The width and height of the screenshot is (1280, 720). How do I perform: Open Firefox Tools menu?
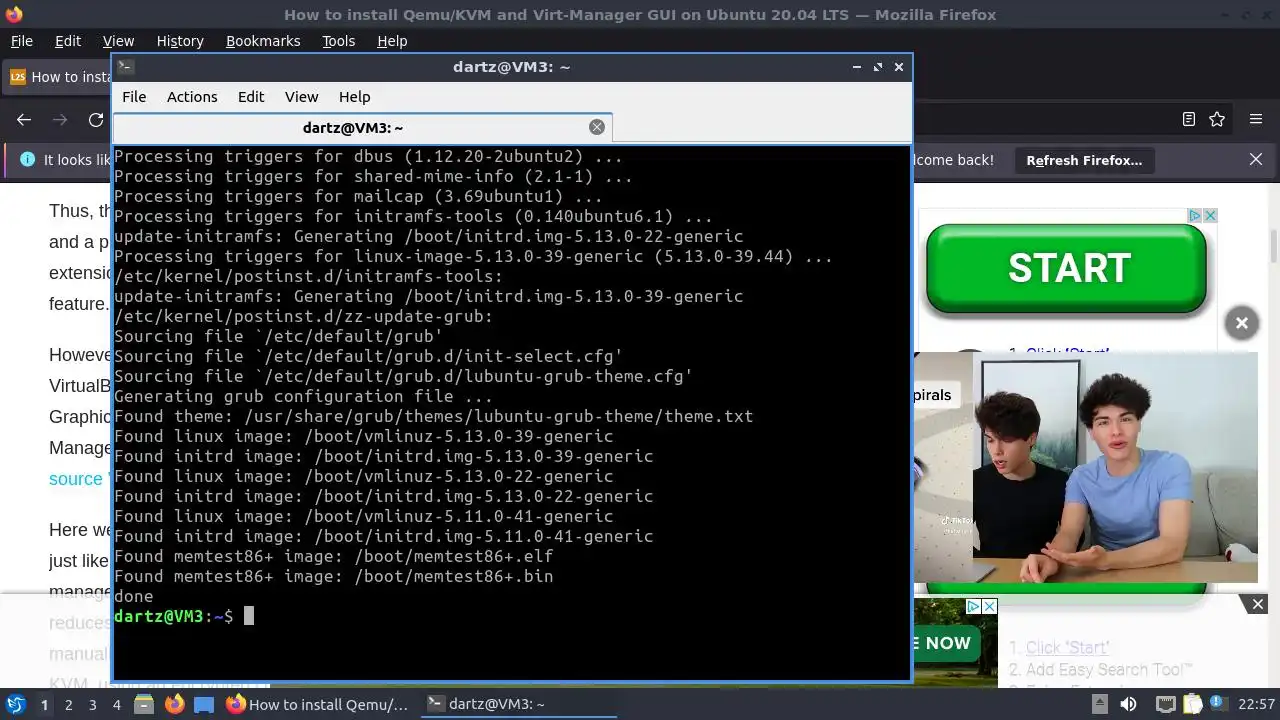[339, 41]
